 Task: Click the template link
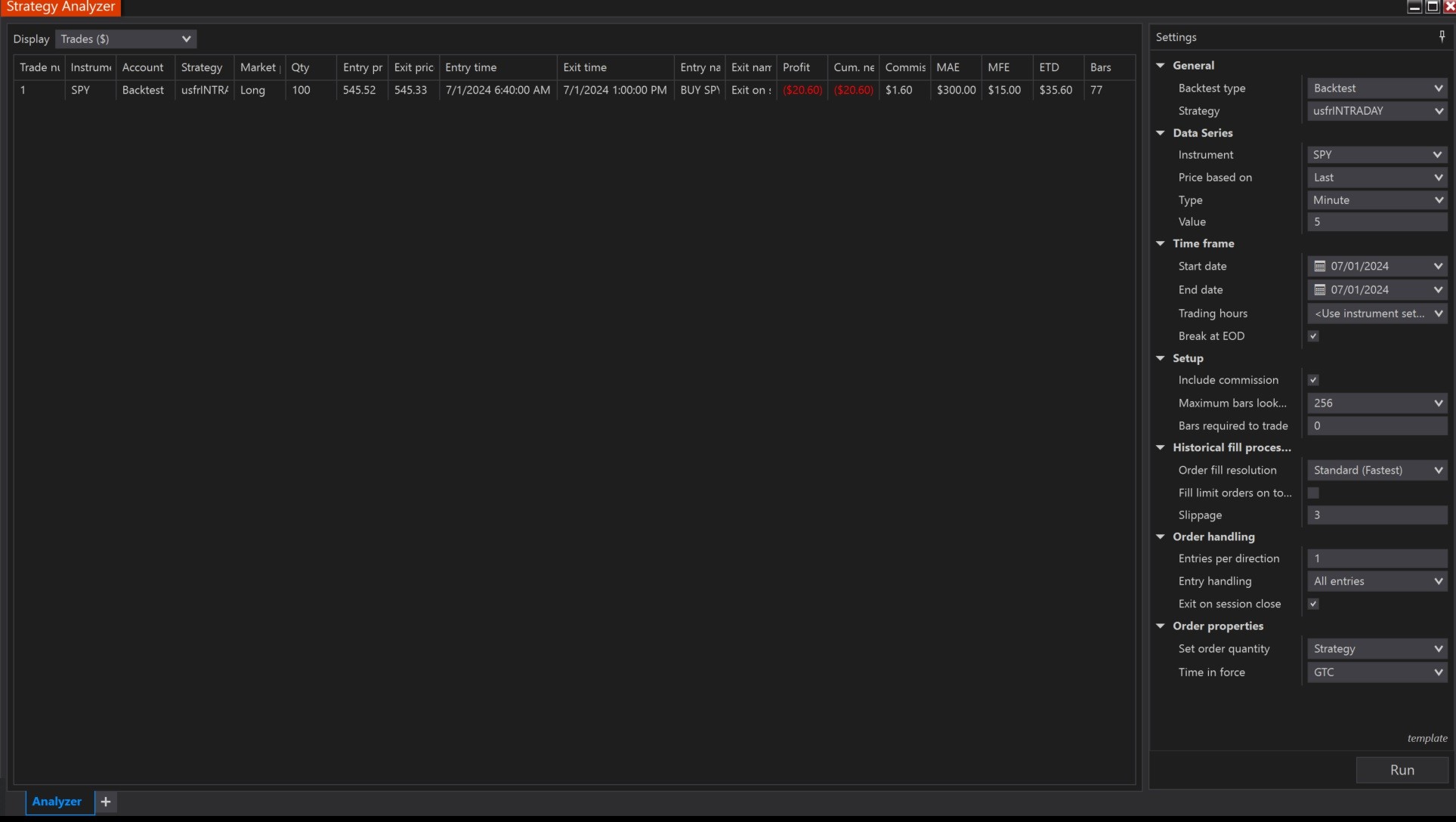1427,738
